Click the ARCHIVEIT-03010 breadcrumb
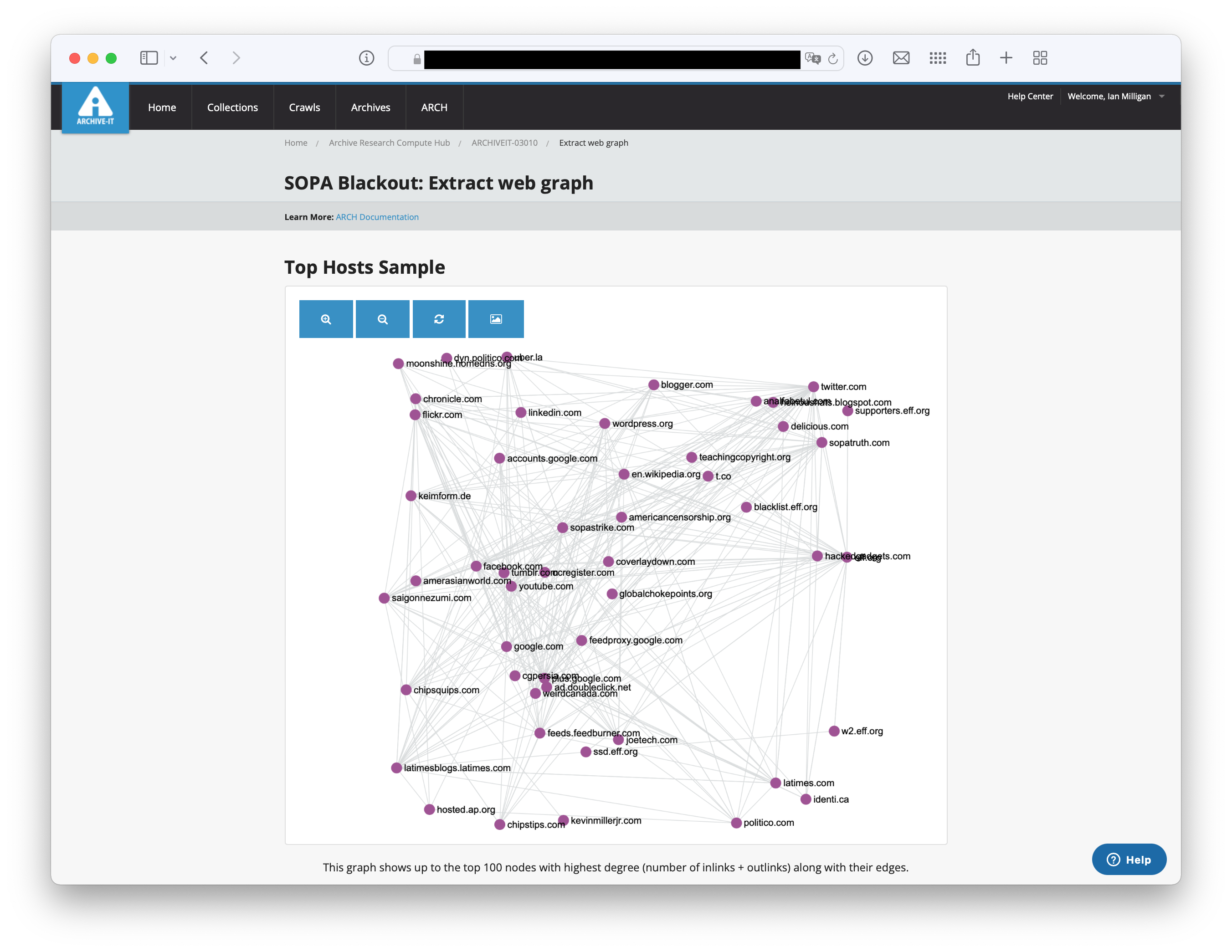Viewport: 1232px width, 952px height. tap(504, 143)
